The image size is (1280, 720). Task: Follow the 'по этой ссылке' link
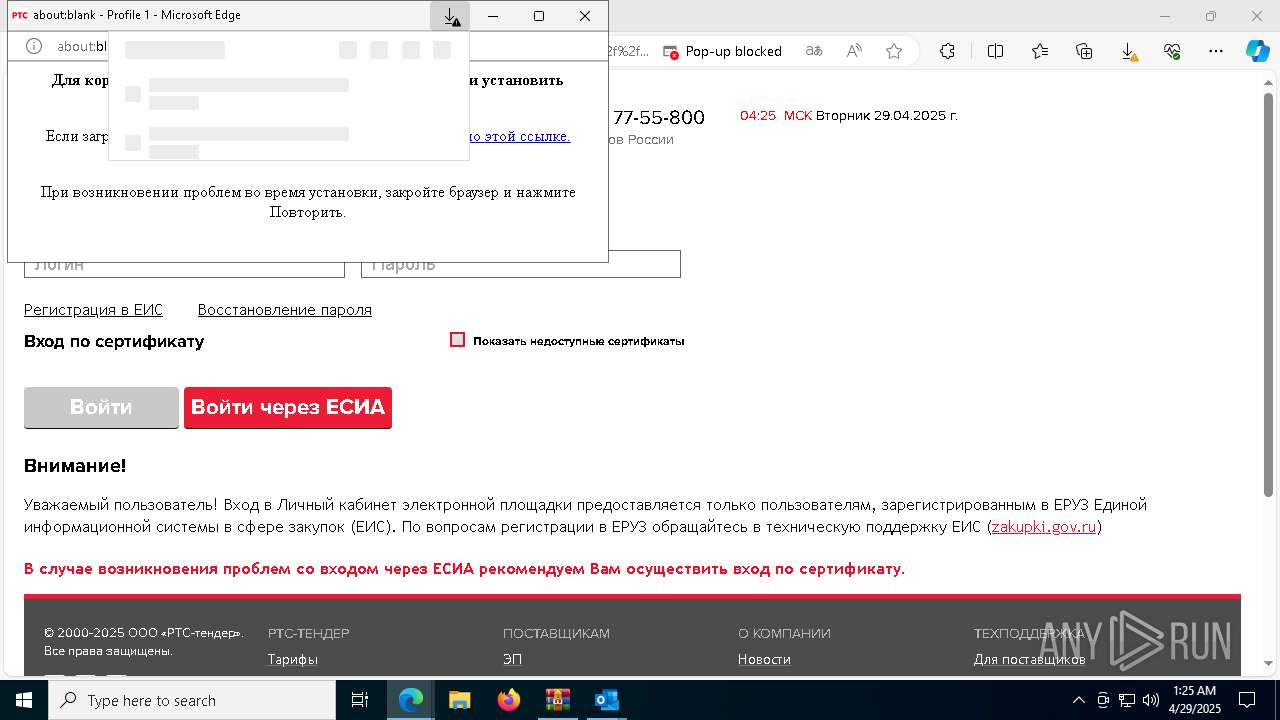coord(519,136)
